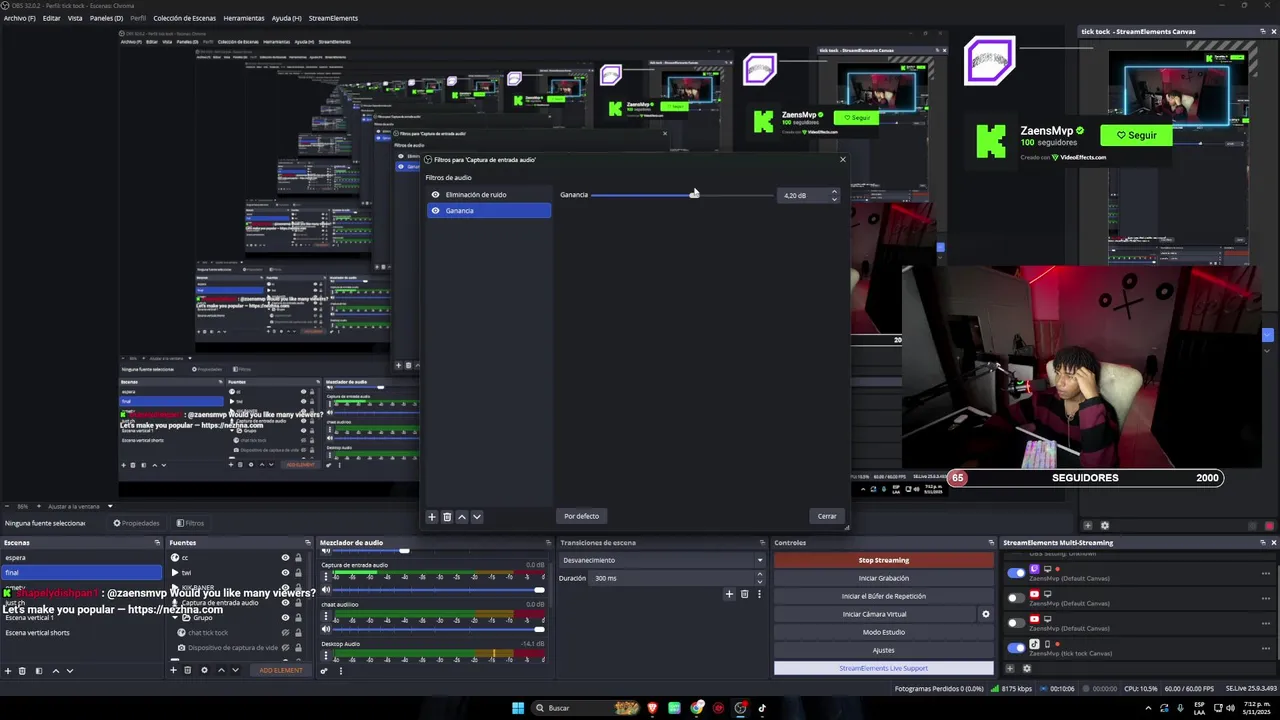1280x720 pixels.
Task: Increase transition Duración stepper
Action: pos(759,575)
